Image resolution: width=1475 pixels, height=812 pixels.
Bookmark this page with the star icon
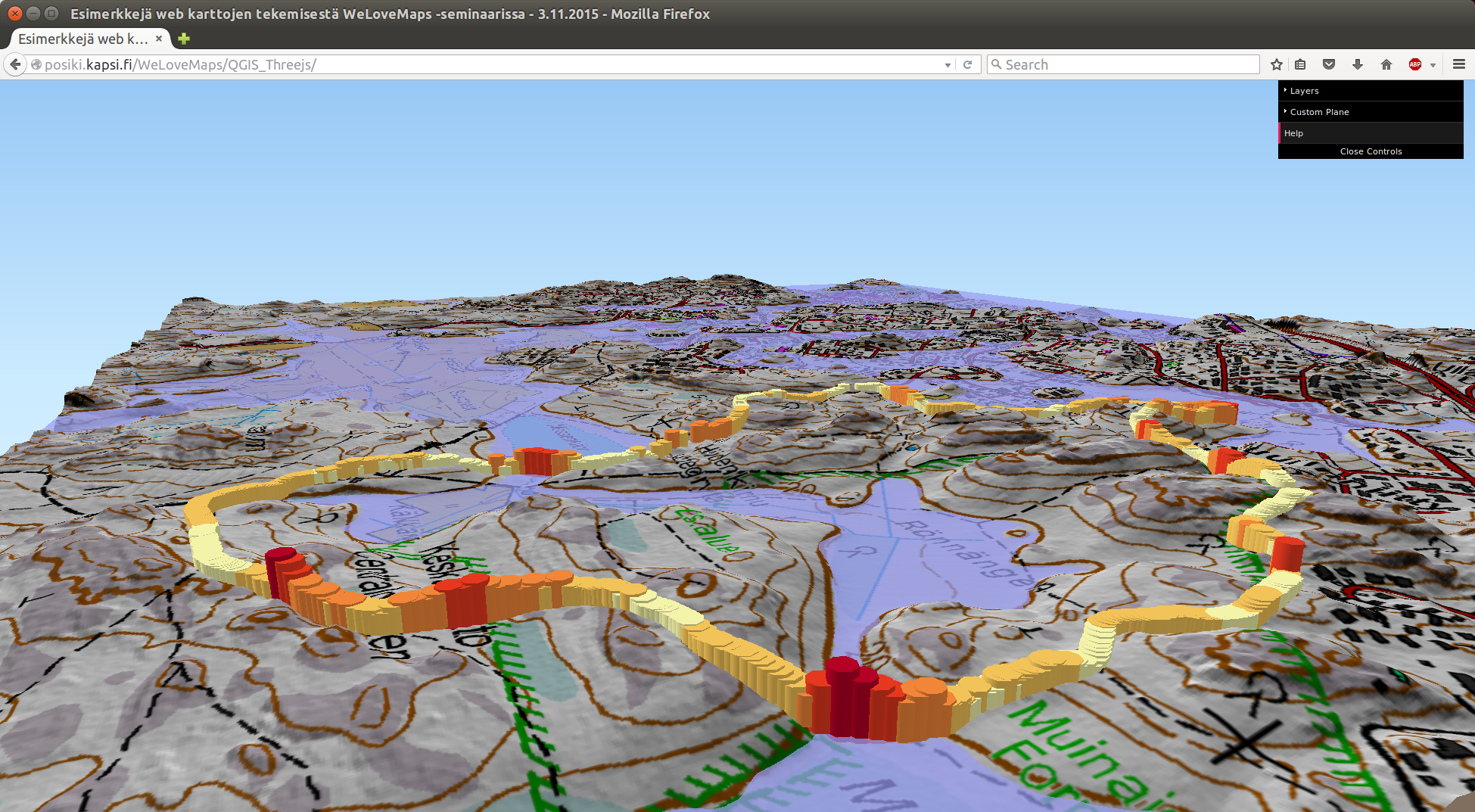click(x=1277, y=65)
